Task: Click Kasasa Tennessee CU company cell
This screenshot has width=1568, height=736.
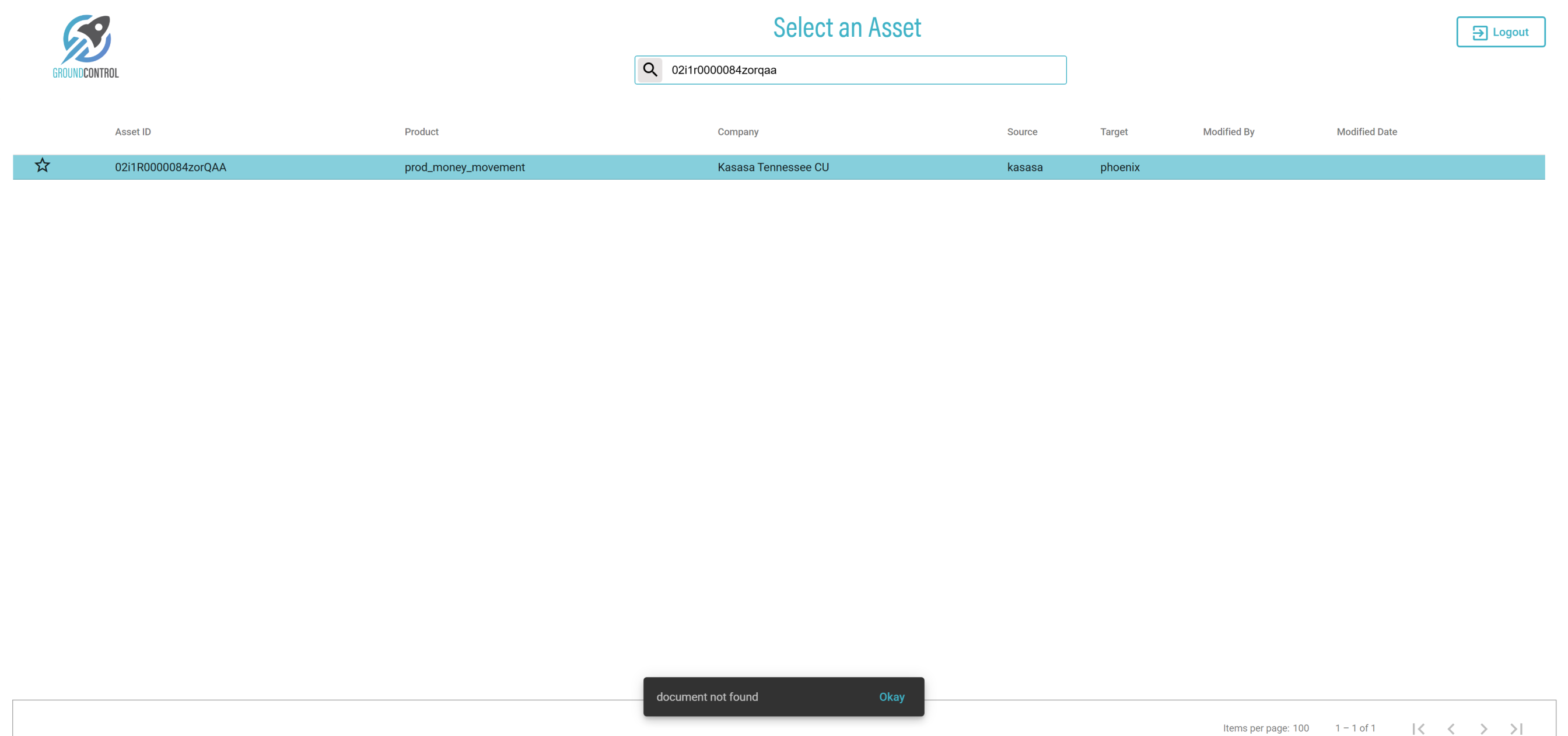Action: [x=773, y=167]
